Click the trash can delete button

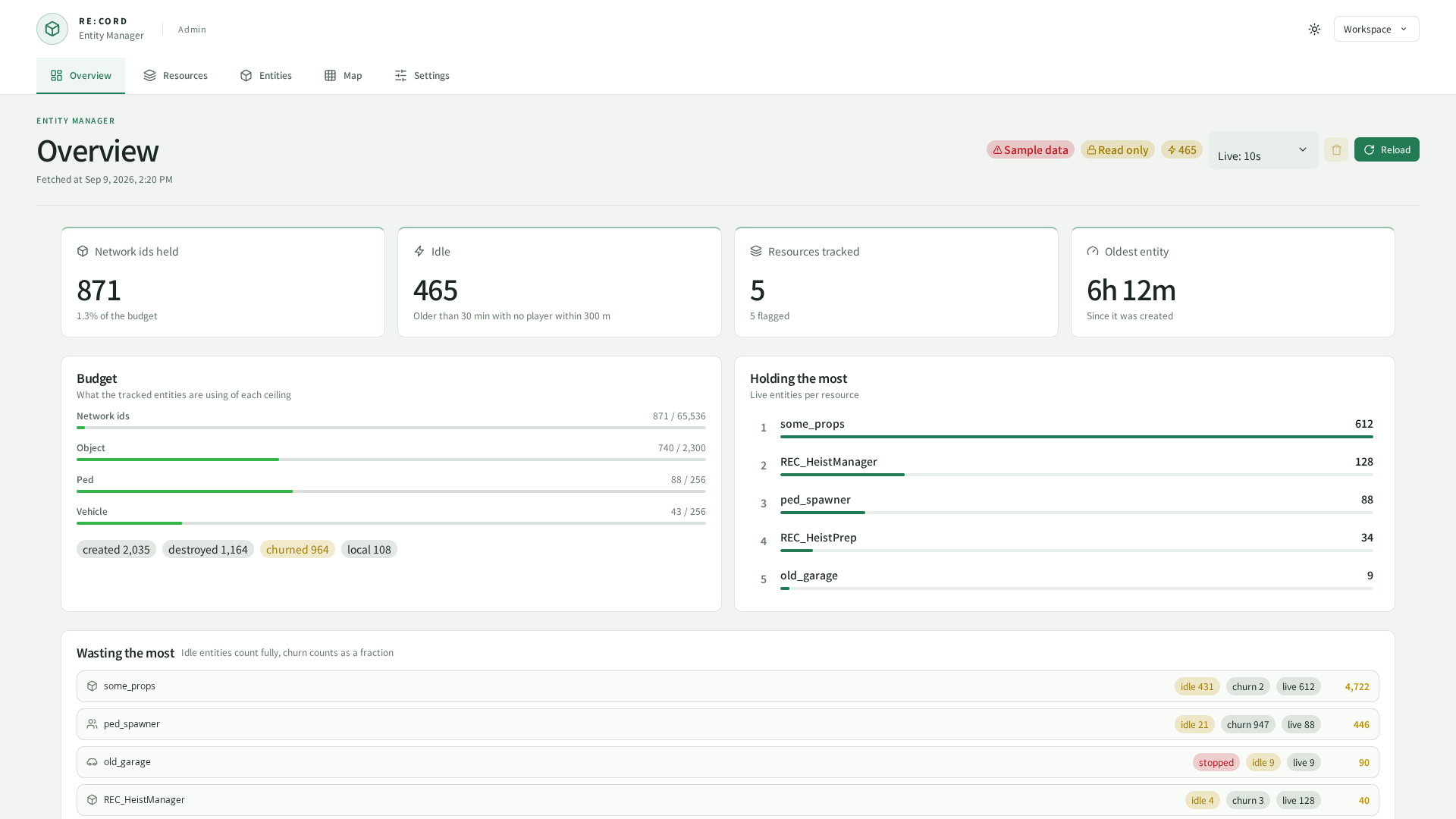pyautogui.click(x=1336, y=149)
